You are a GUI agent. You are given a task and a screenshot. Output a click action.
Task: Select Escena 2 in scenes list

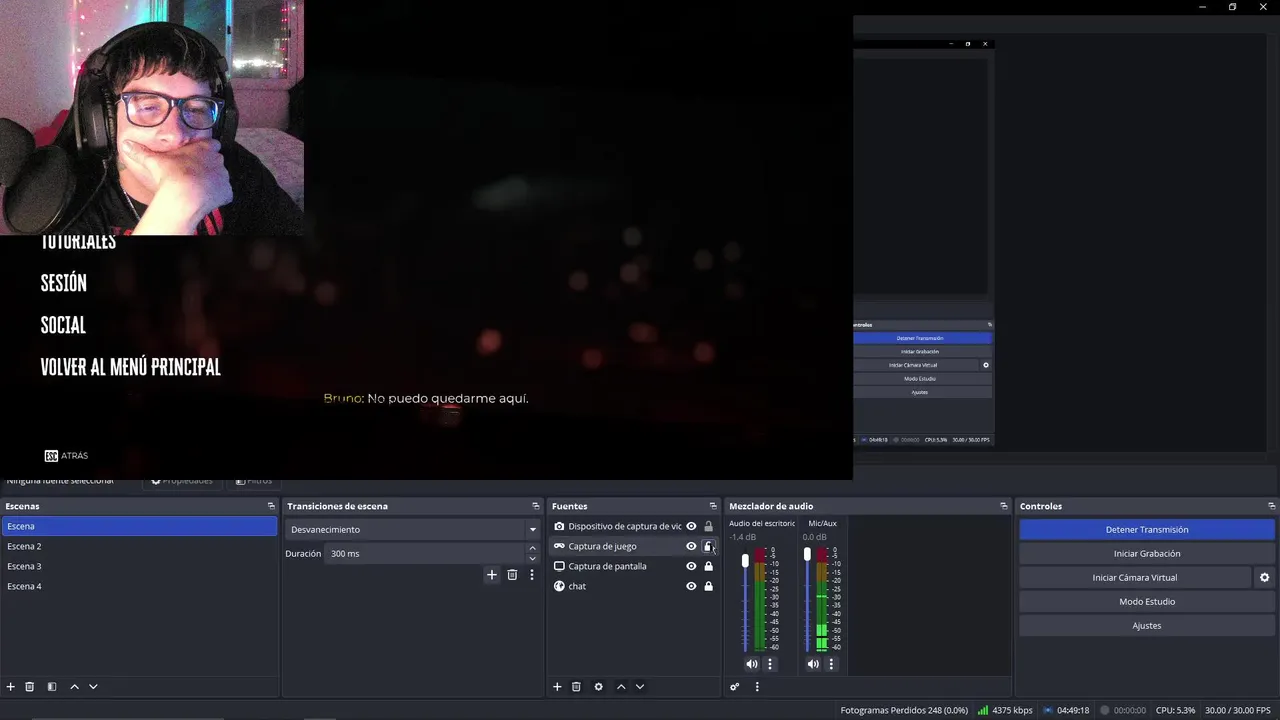[x=139, y=546]
